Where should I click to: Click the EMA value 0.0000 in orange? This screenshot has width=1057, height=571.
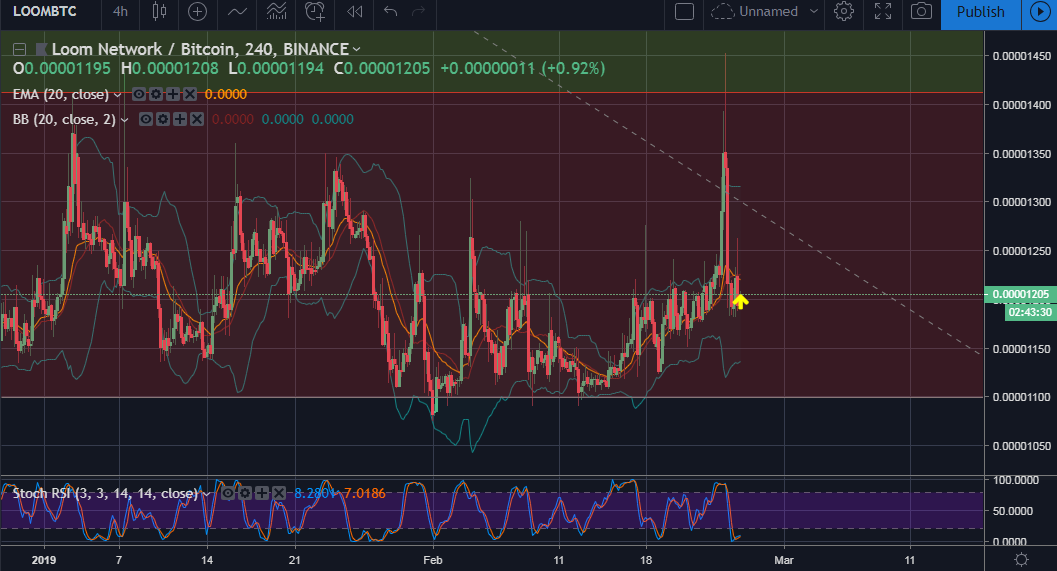pos(226,94)
